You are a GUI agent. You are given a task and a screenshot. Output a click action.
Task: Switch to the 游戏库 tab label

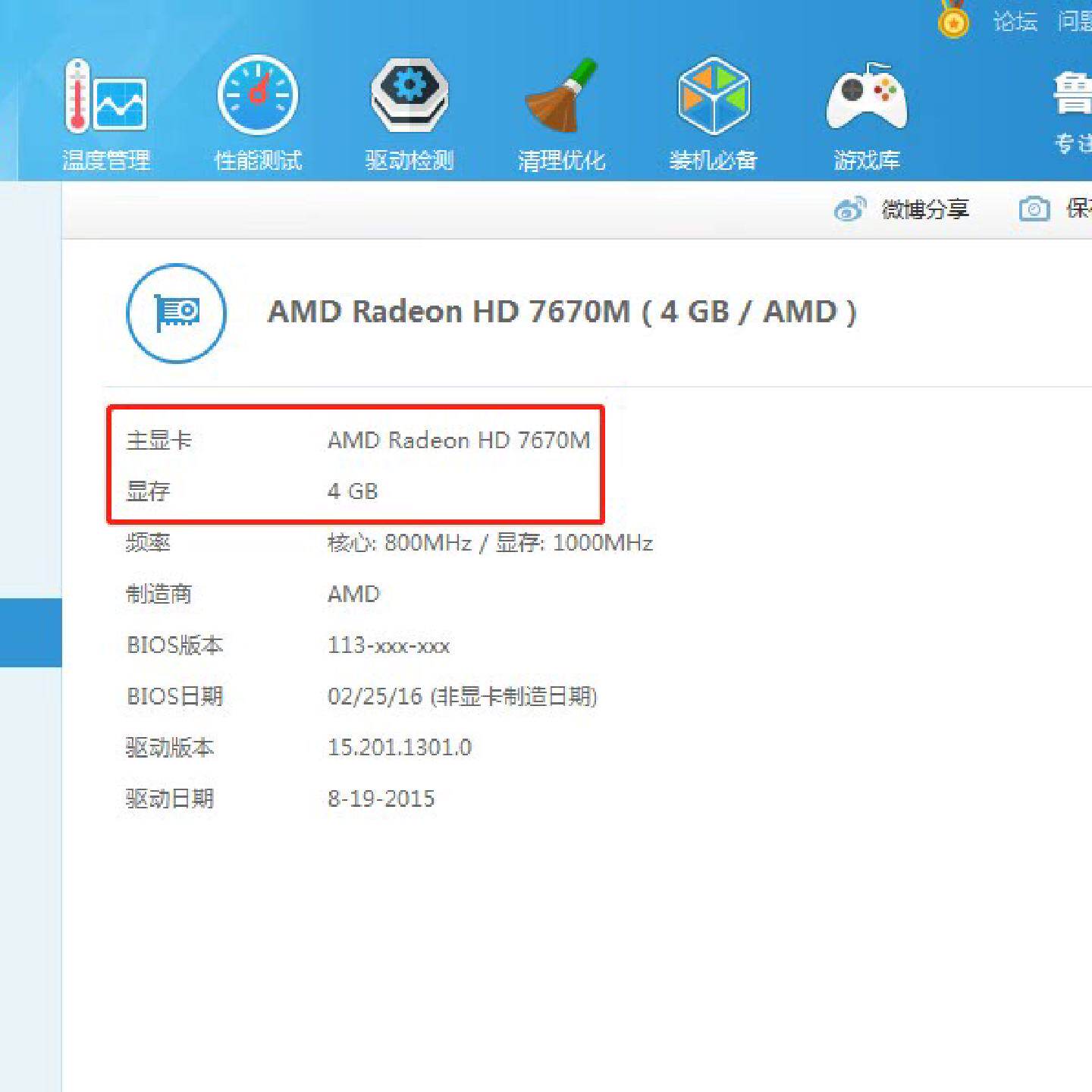[x=867, y=161]
